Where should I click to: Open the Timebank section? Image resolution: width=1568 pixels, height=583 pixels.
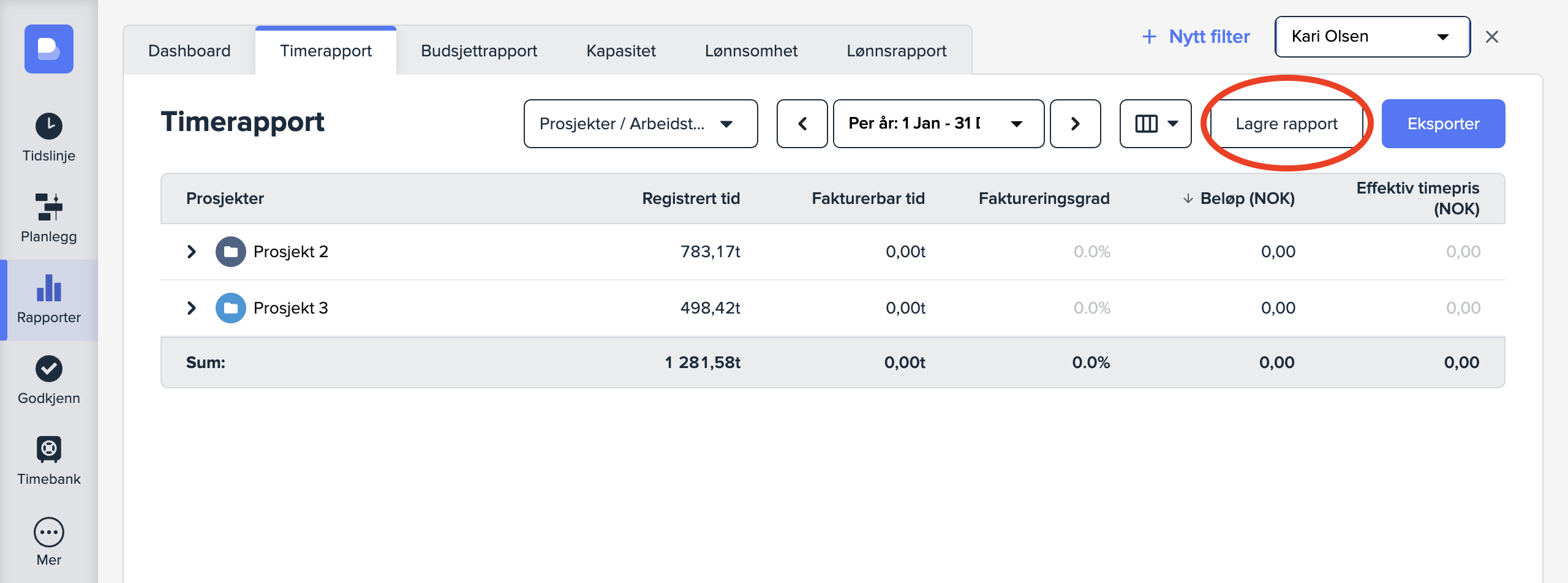click(x=49, y=458)
